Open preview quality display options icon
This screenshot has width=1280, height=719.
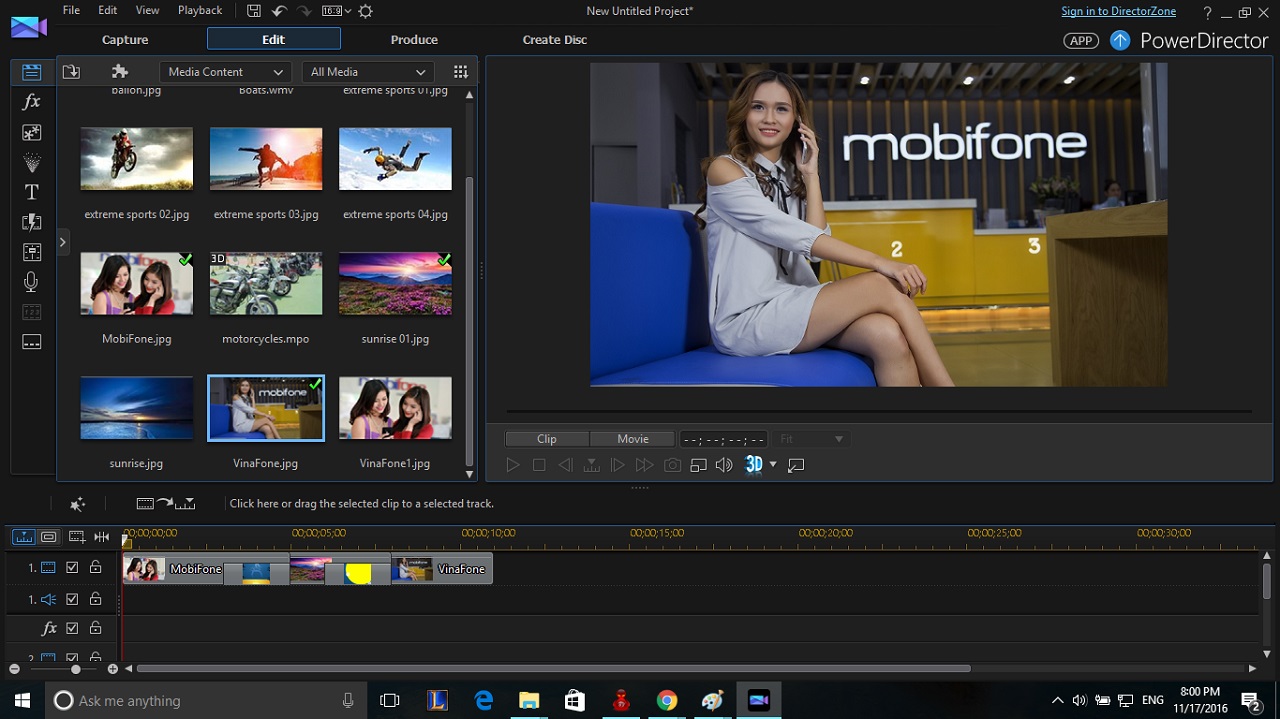pos(699,465)
